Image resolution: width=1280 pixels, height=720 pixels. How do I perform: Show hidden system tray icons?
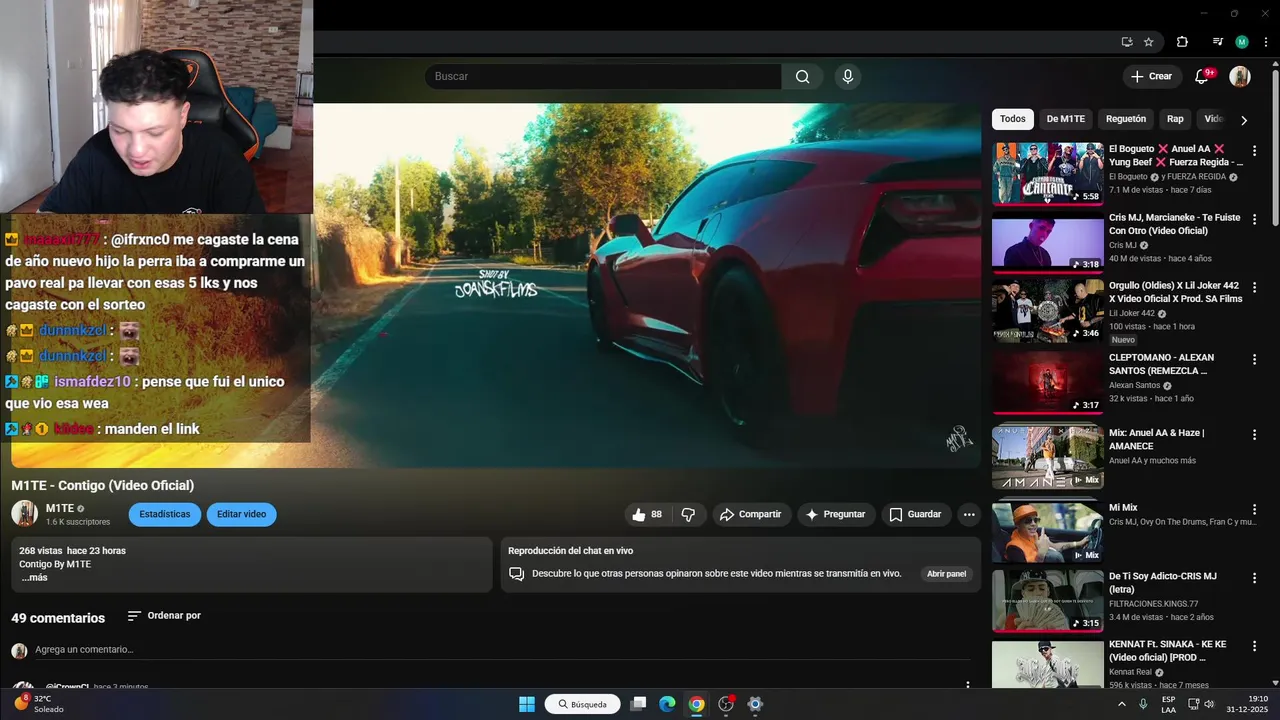coord(1121,704)
